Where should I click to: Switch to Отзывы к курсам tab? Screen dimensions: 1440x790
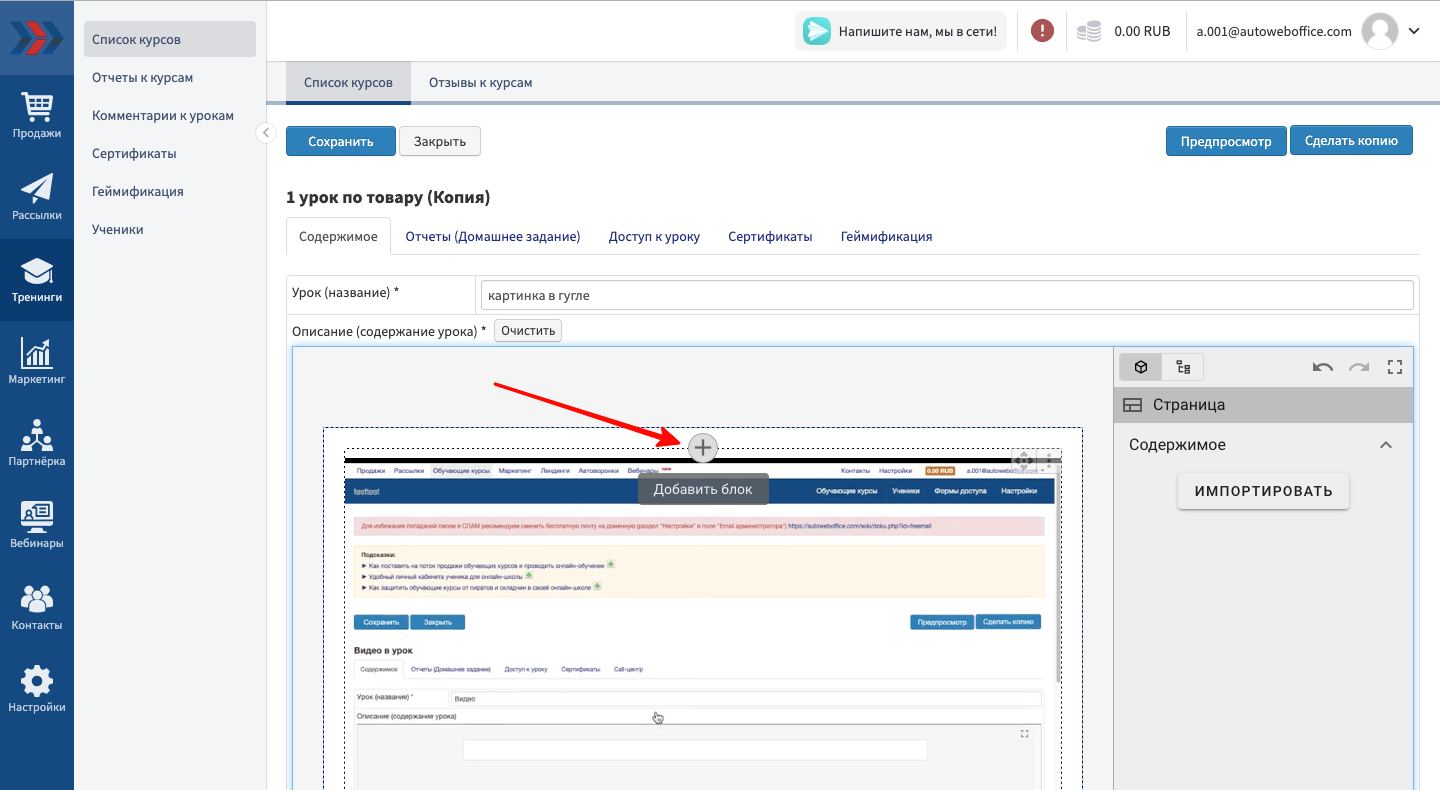click(x=480, y=83)
